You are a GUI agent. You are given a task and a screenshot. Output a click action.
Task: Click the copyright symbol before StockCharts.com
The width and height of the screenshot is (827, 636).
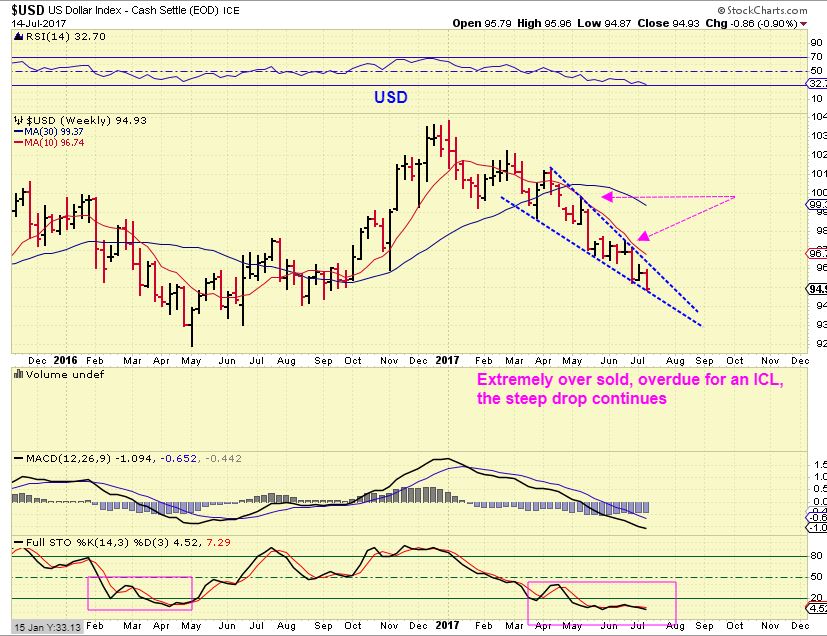point(721,10)
